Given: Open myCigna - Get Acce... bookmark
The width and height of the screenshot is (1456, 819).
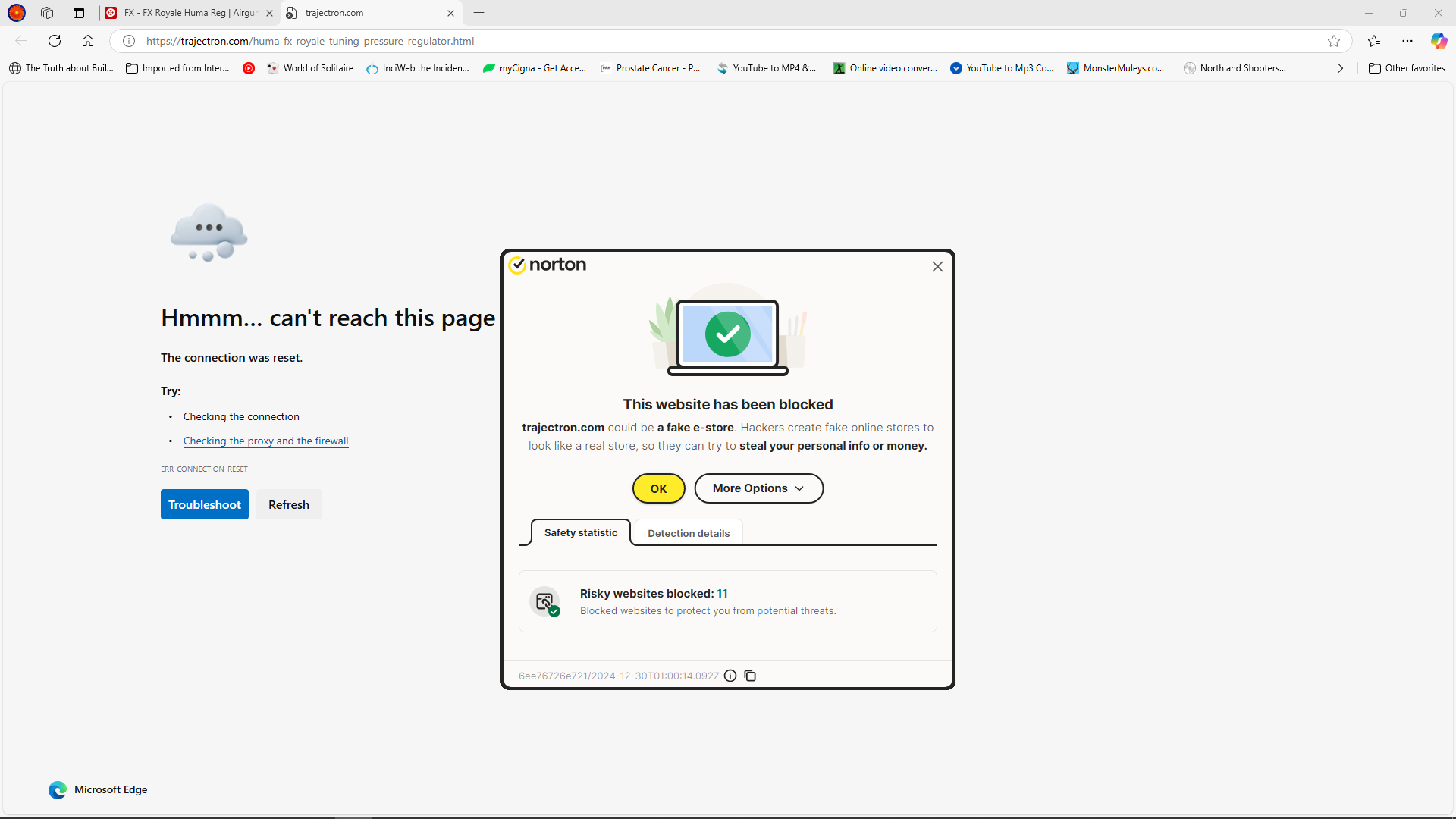Looking at the screenshot, I should pos(535,68).
